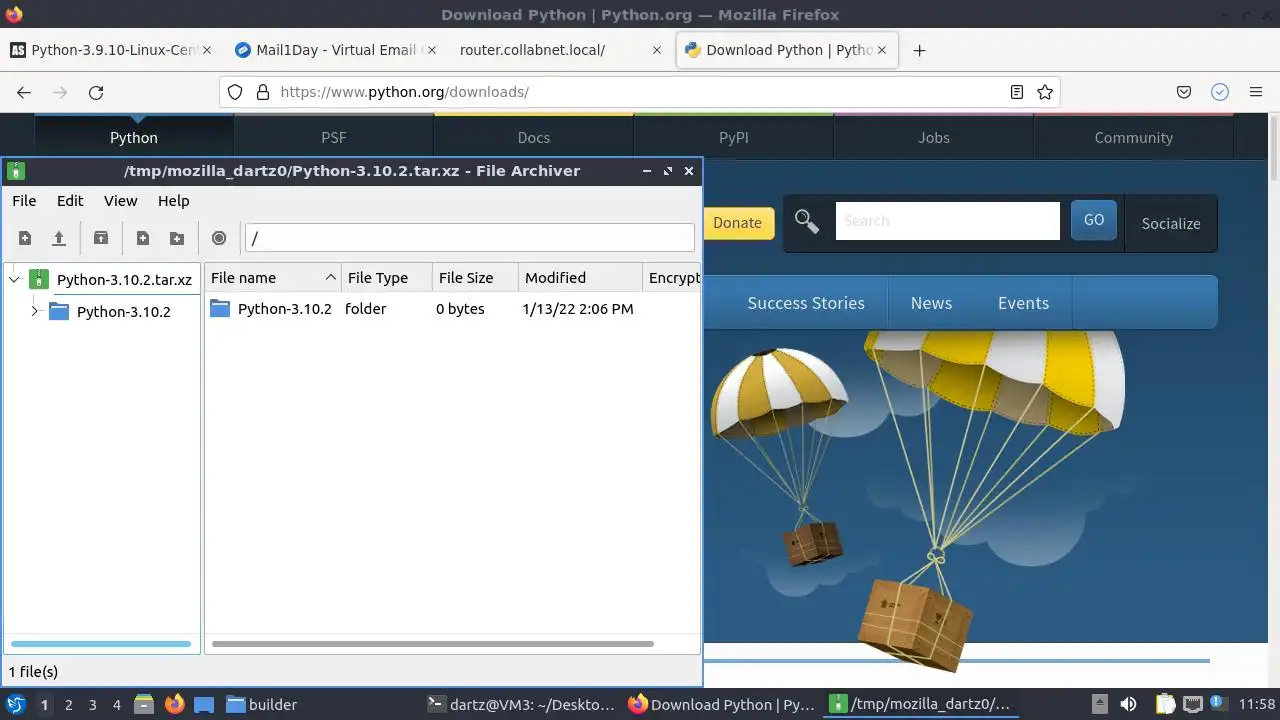Click the network tray icon
Image resolution: width=1280 pixels, height=720 pixels.
pyautogui.click(x=1192, y=704)
